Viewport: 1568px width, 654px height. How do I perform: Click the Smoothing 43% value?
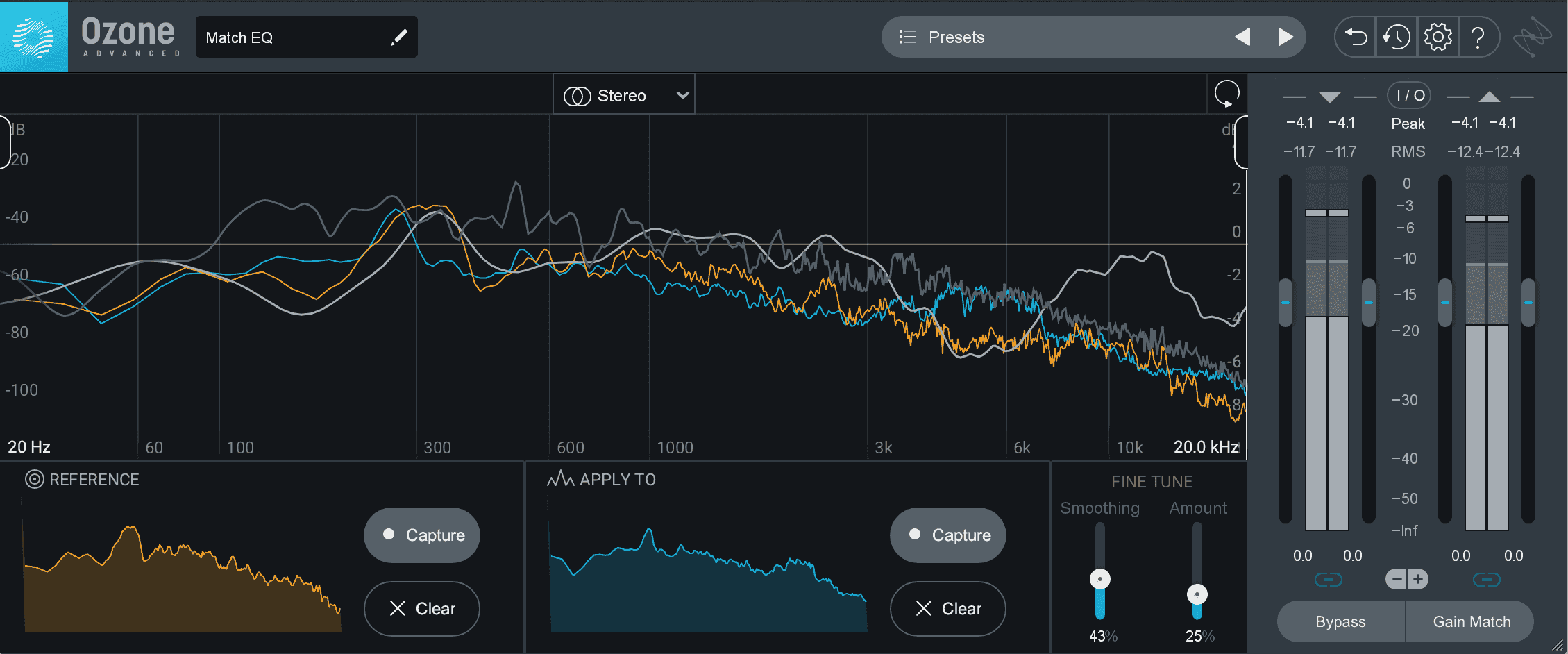point(1102,636)
